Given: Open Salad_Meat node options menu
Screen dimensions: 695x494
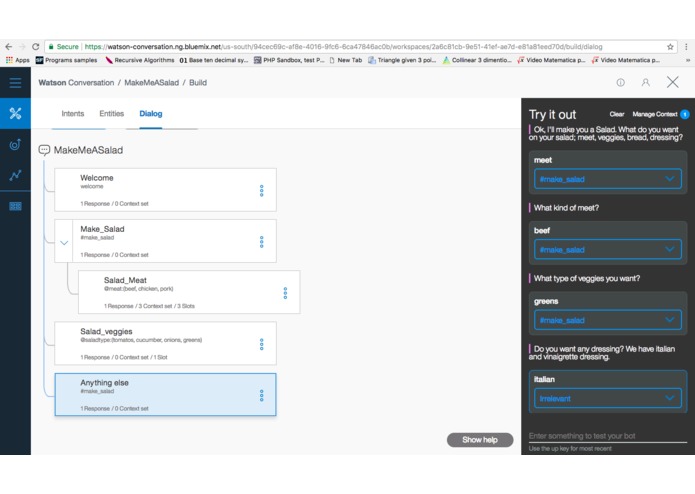Looking at the screenshot, I should [285, 293].
